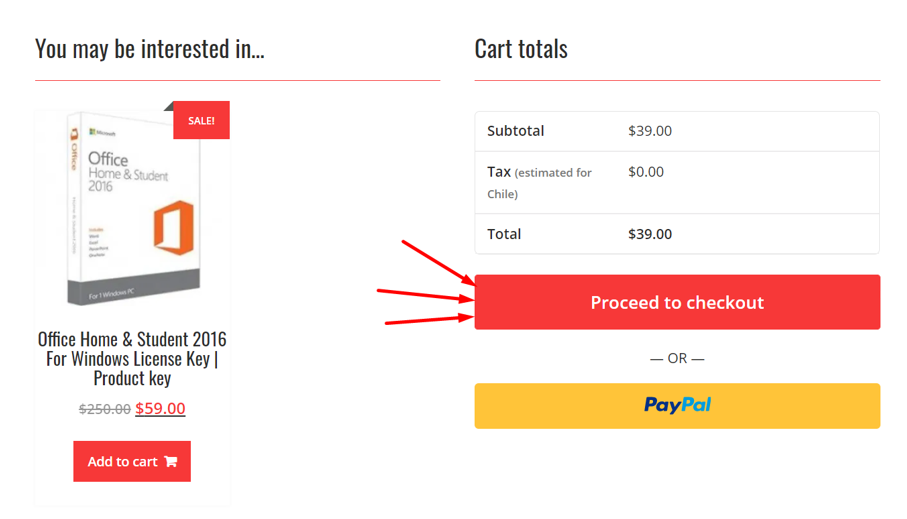The width and height of the screenshot is (907, 519).
Task: Click the OR separator text
Action: tap(677, 358)
